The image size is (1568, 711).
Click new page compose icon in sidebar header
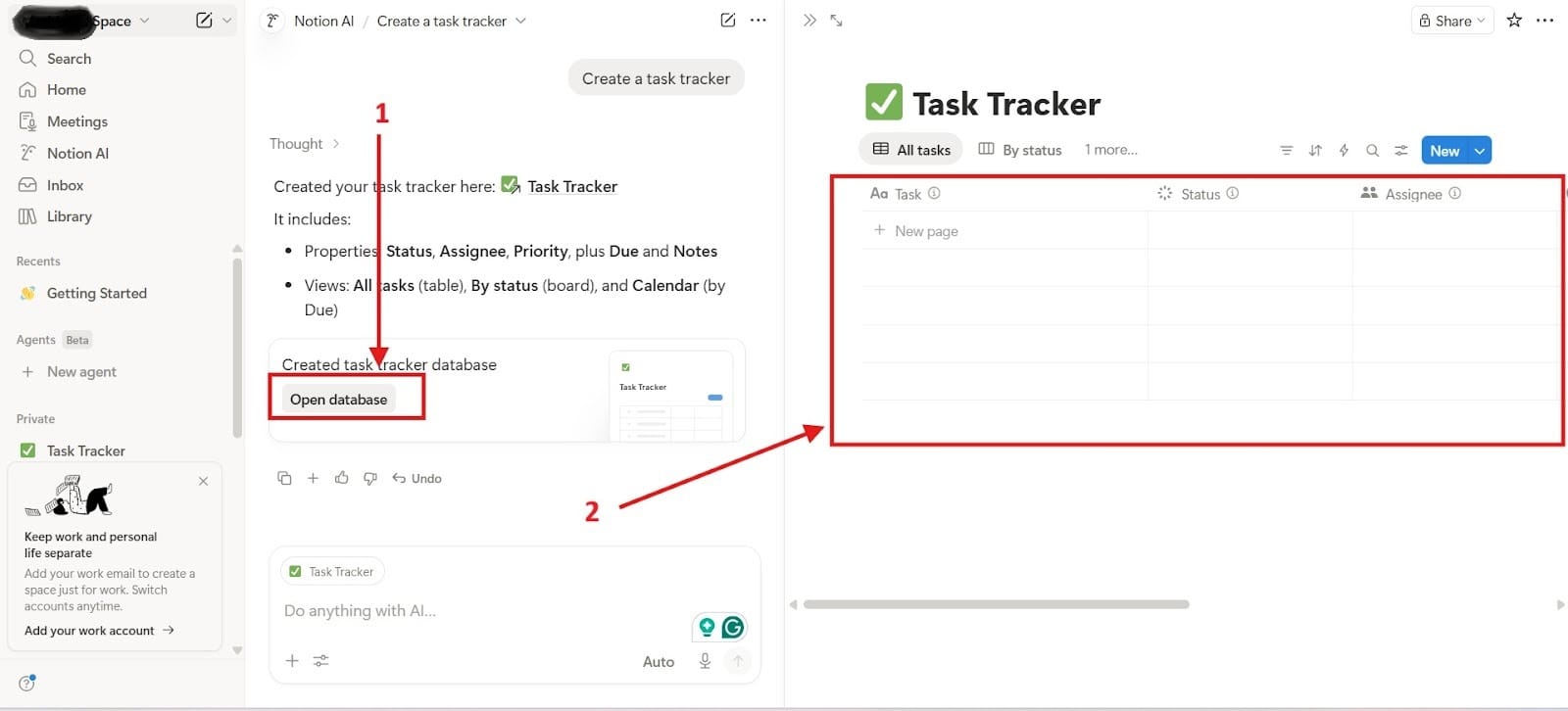click(x=204, y=21)
